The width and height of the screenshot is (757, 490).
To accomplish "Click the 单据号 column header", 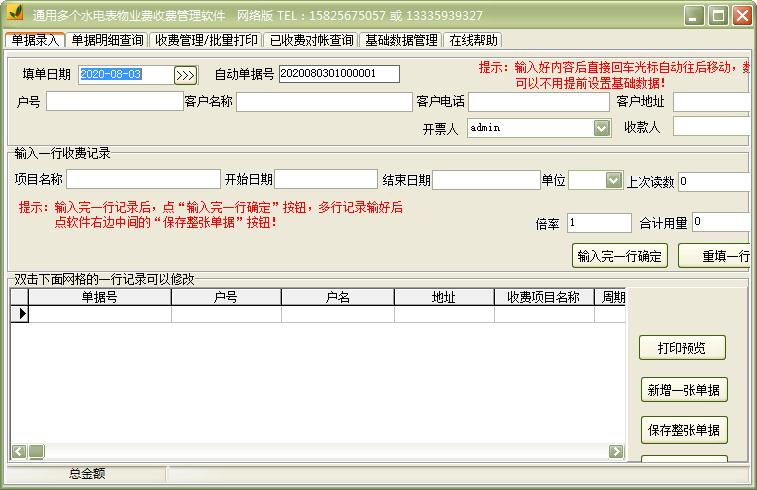I will point(100,297).
